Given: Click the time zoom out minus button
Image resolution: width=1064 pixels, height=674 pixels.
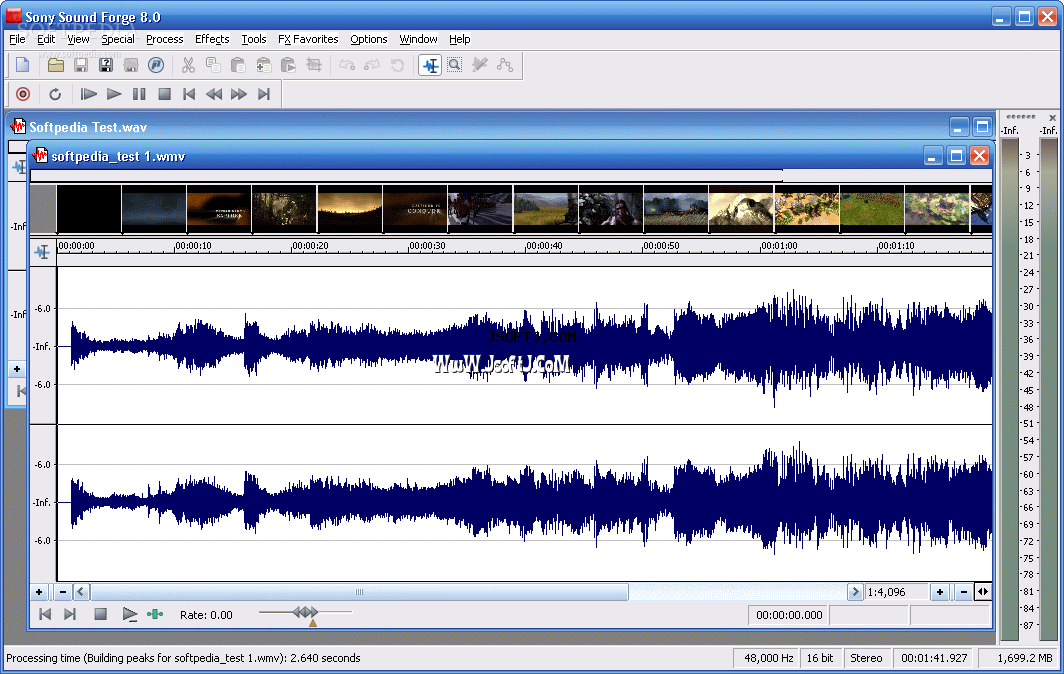Looking at the screenshot, I should point(964,592).
